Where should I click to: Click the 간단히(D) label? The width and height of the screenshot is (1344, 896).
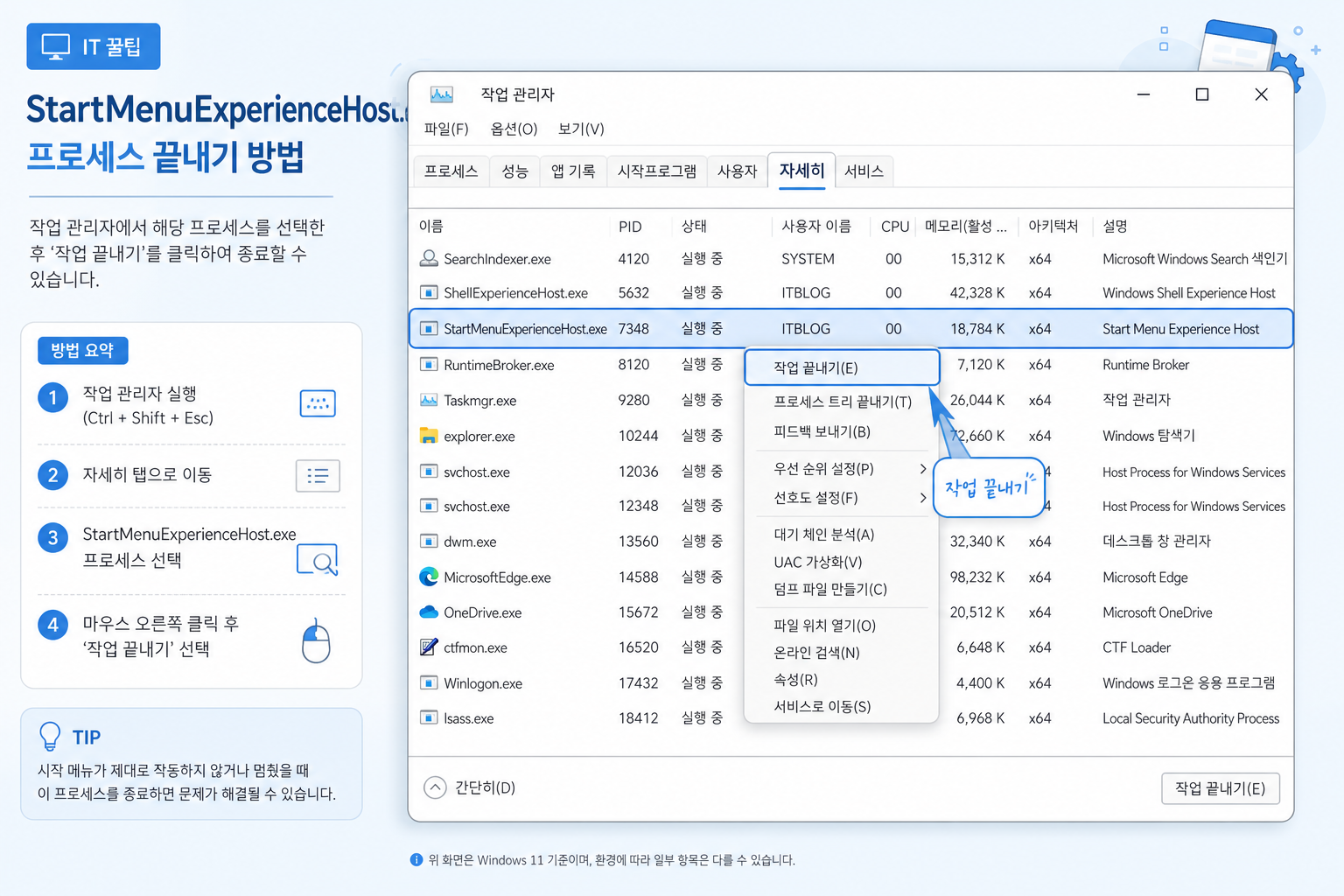click(485, 787)
